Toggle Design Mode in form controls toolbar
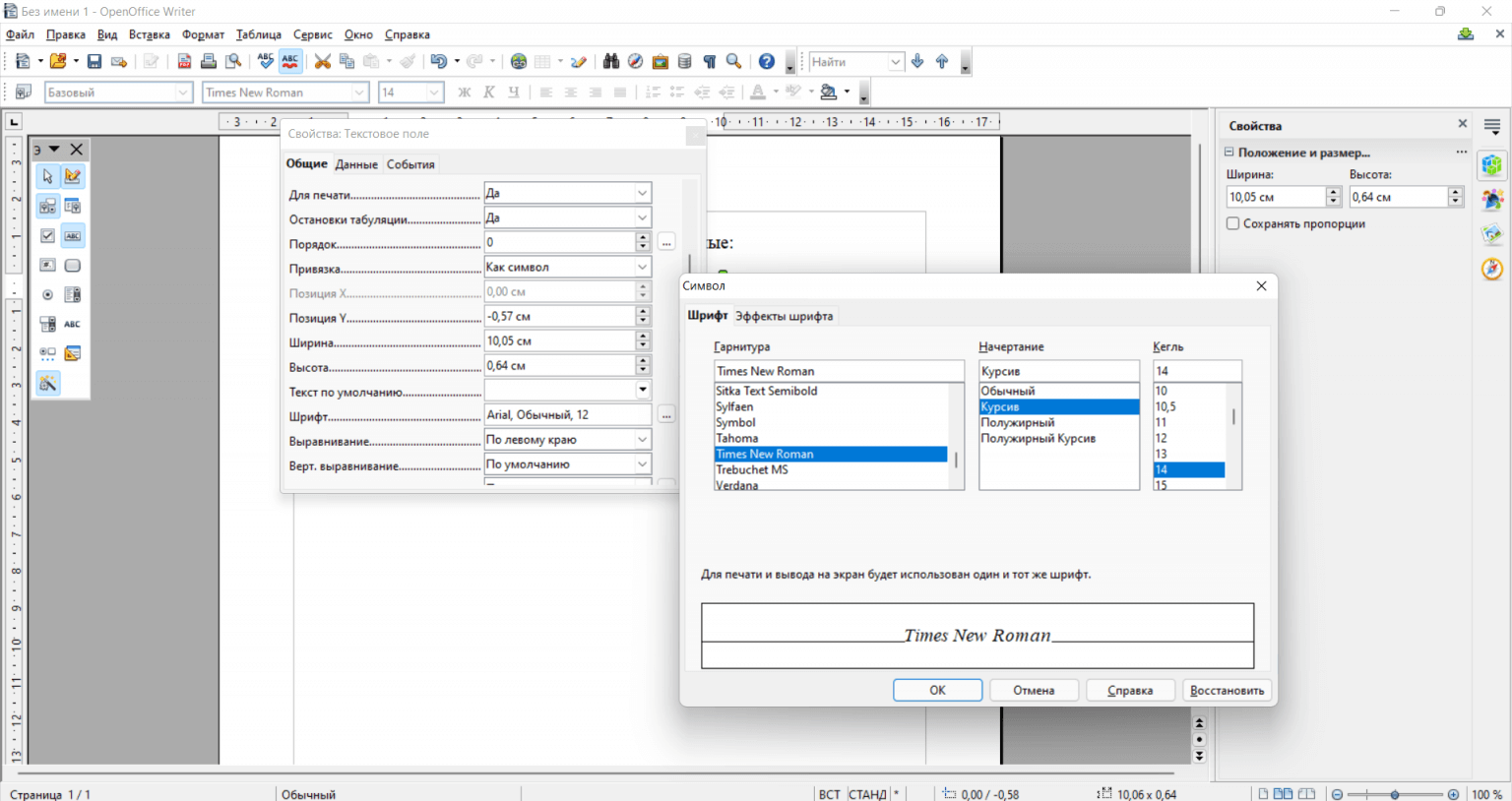Image resolution: width=1512 pixels, height=801 pixels. (73, 177)
